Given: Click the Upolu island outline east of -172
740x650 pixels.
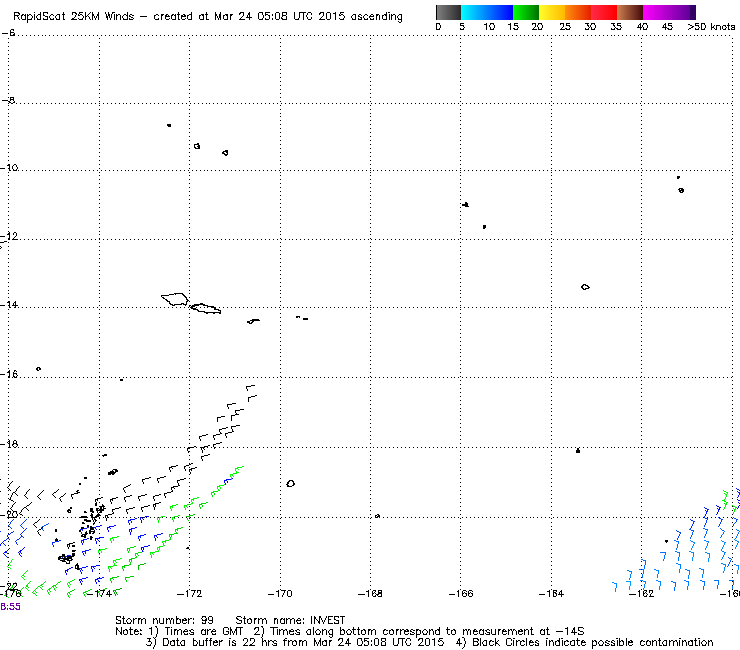Looking at the screenshot, I should pos(205,308).
